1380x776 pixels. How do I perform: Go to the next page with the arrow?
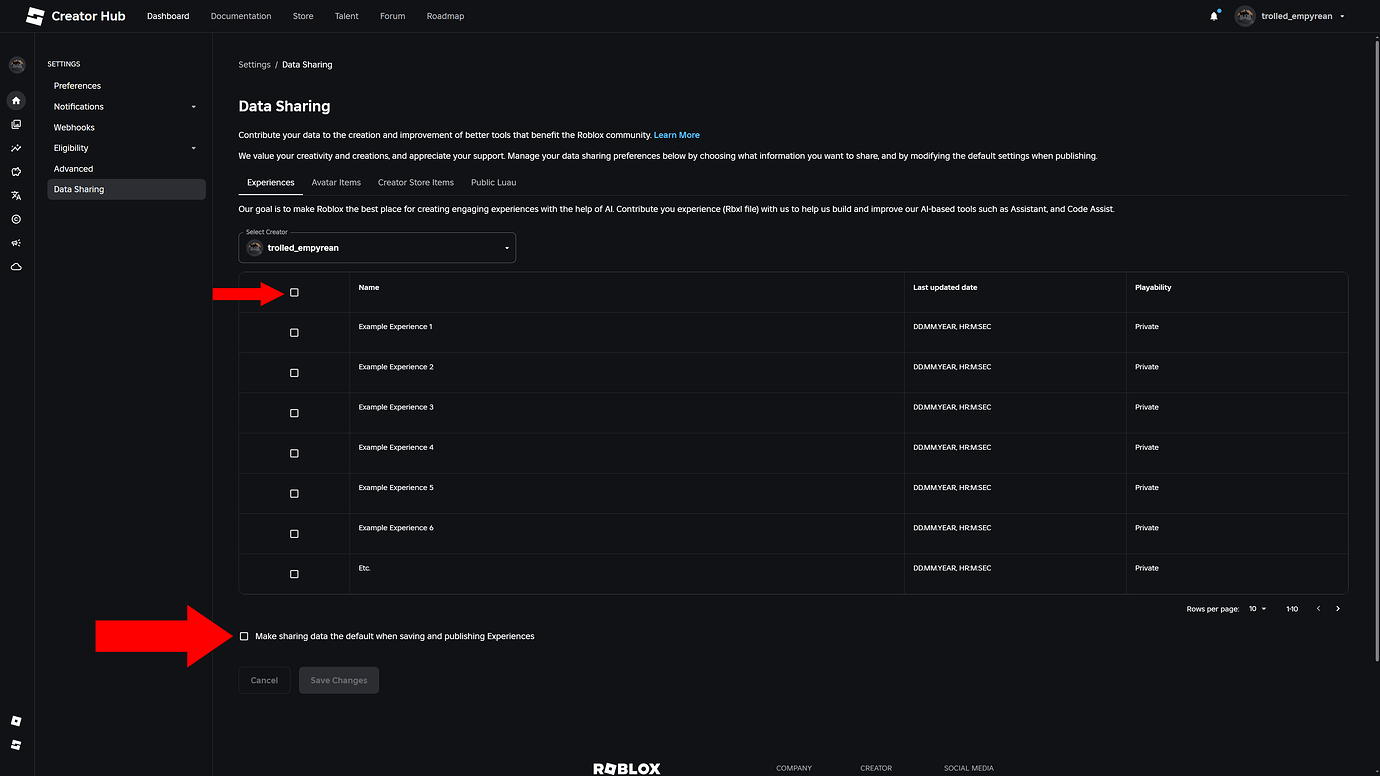pyautogui.click(x=1338, y=608)
